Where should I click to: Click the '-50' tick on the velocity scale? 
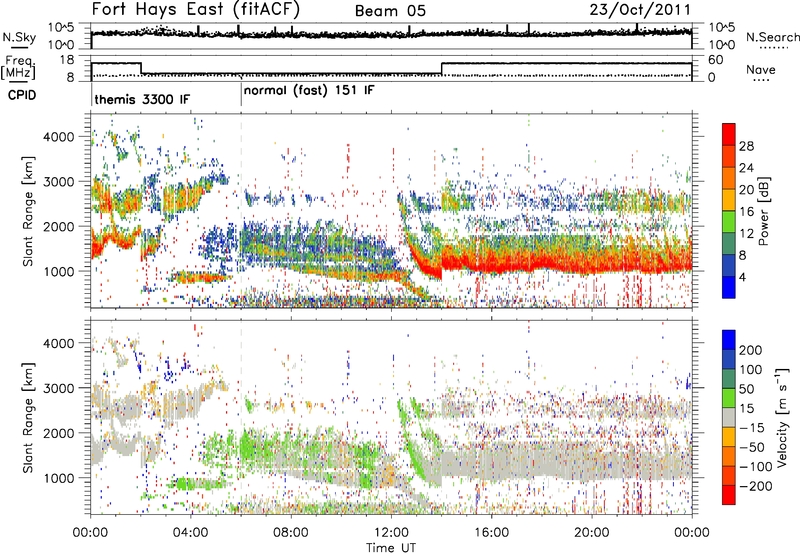[752, 447]
